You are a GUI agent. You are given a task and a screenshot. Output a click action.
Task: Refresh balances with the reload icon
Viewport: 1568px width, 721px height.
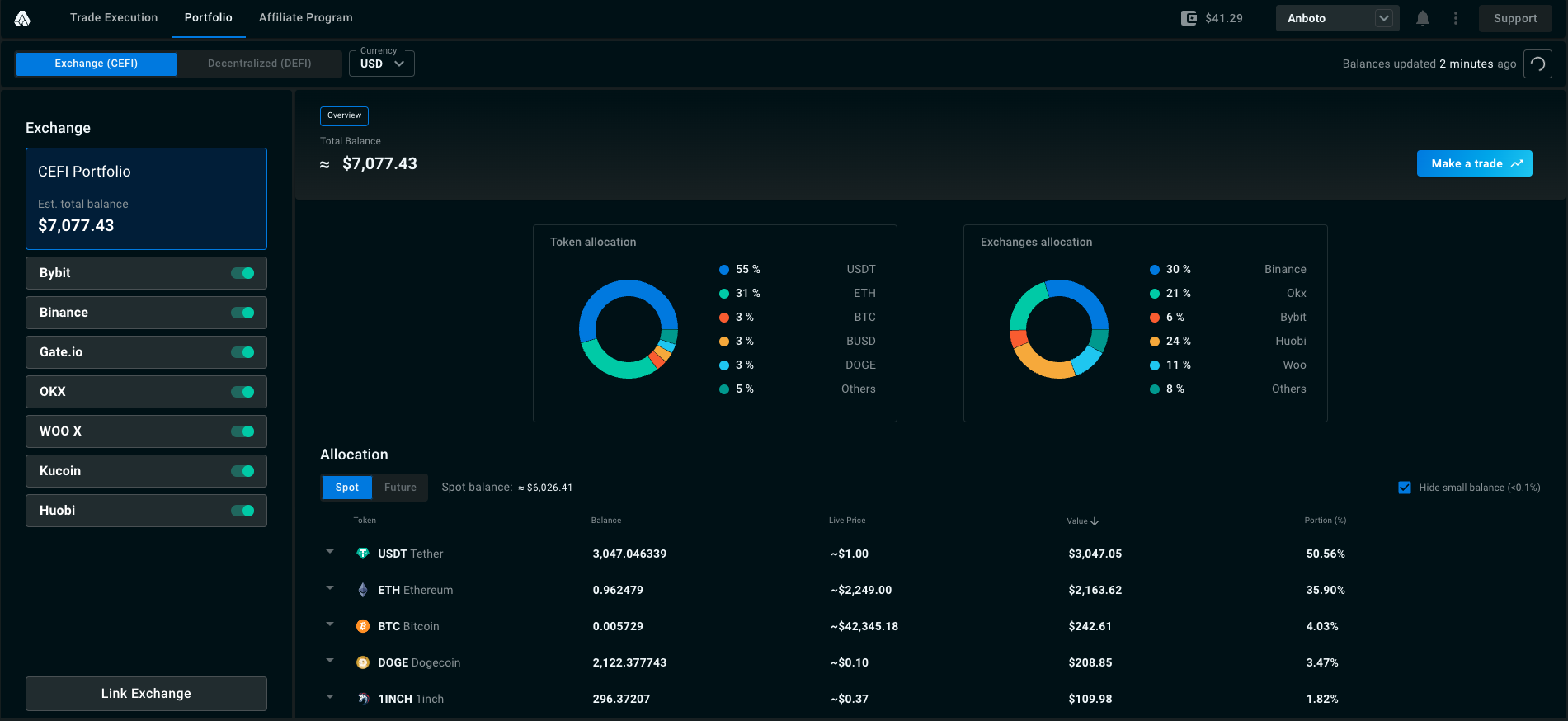(x=1537, y=64)
